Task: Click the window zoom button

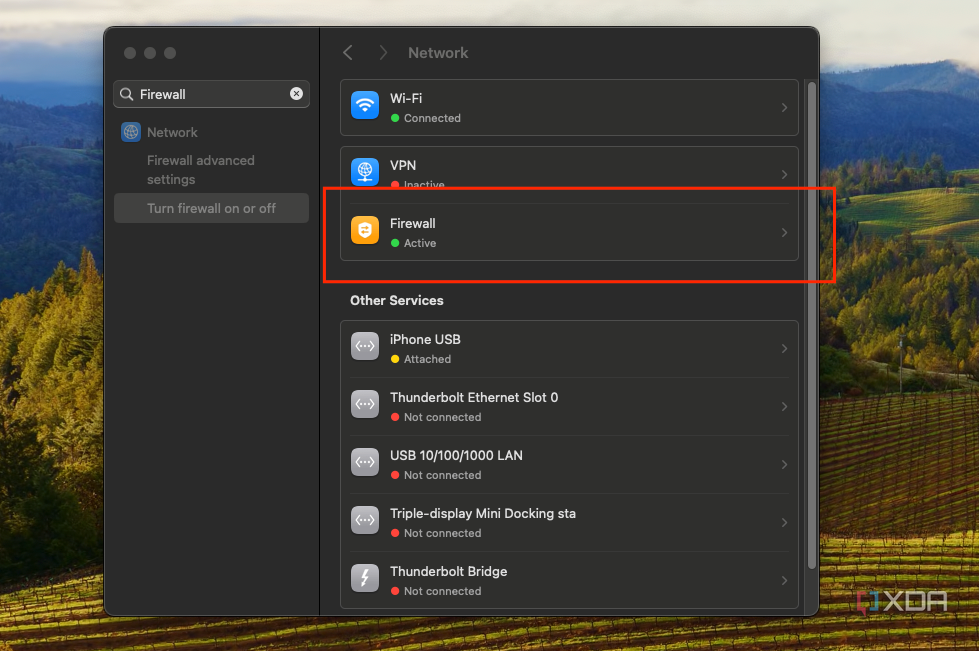Action: point(170,53)
